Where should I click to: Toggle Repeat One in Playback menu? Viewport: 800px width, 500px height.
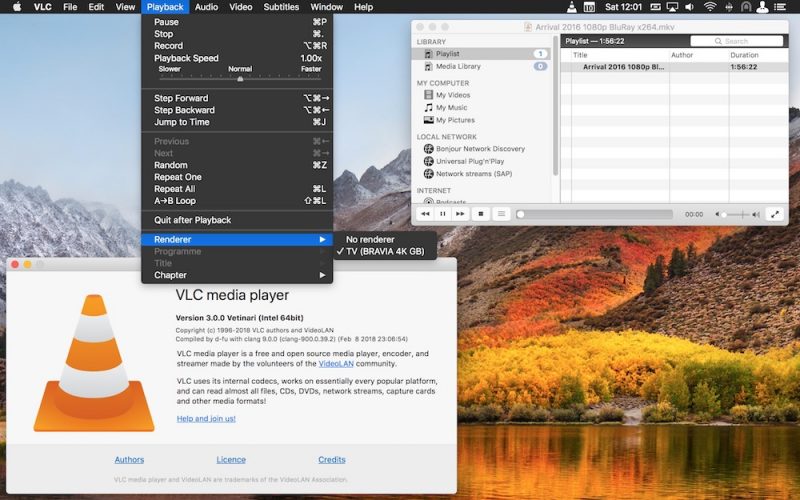pyautogui.click(x=237, y=177)
